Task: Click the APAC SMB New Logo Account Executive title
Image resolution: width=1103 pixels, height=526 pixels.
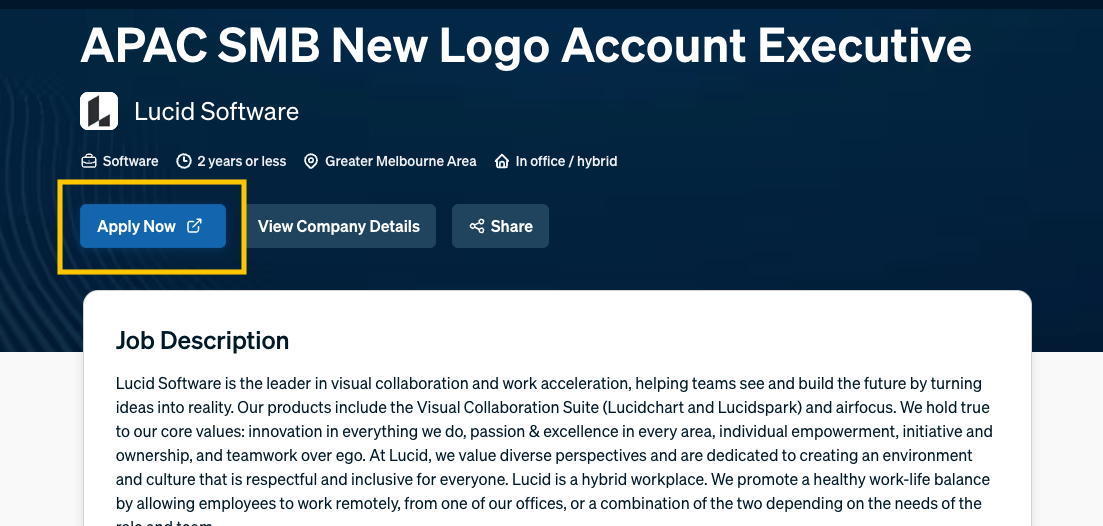Action: click(x=526, y=45)
